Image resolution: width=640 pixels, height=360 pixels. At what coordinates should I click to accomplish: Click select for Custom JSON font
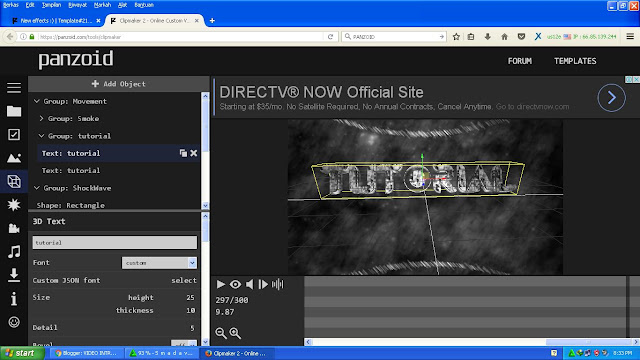point(184,280)
